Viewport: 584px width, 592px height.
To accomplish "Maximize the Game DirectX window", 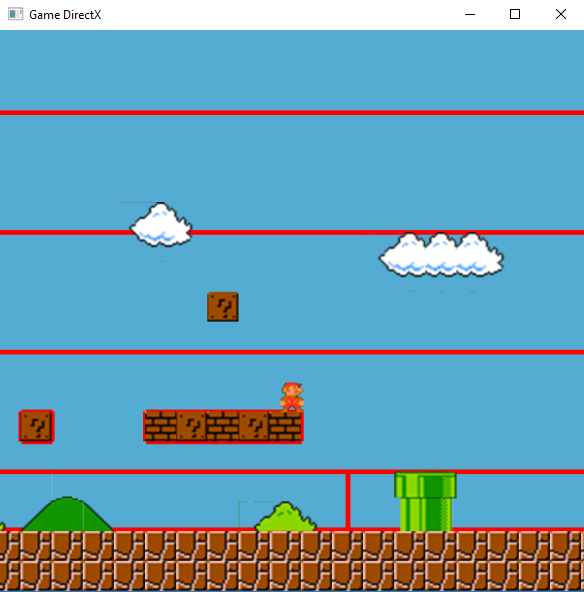I will 515,14.
